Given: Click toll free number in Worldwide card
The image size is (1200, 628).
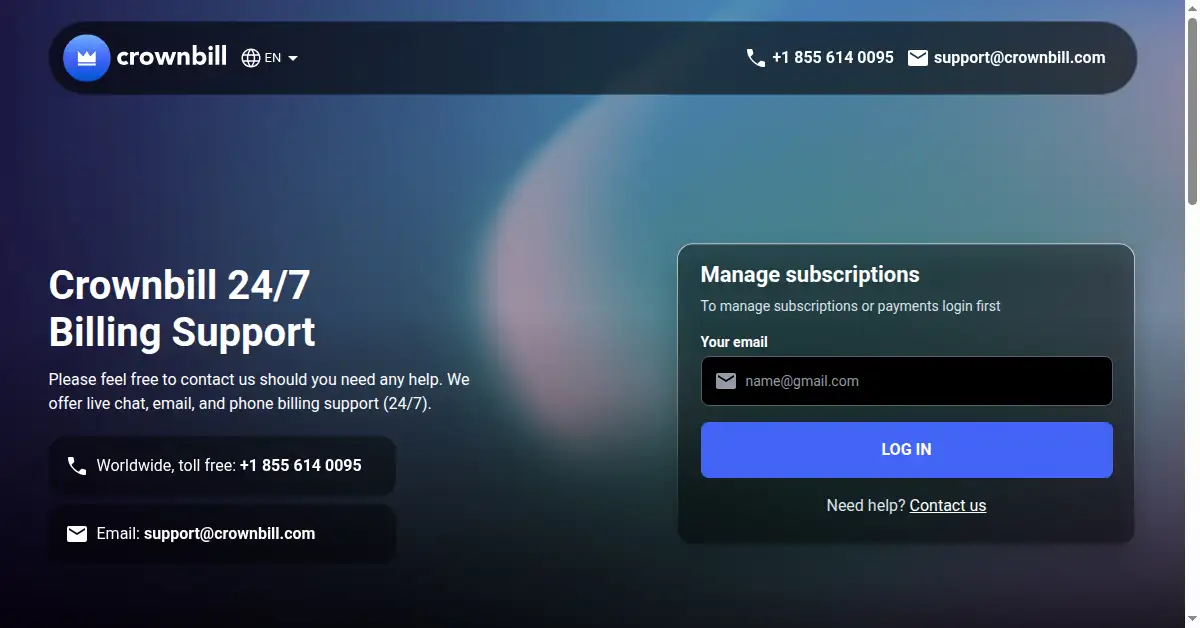Looking at the screenshot, I should click(301, 466).
